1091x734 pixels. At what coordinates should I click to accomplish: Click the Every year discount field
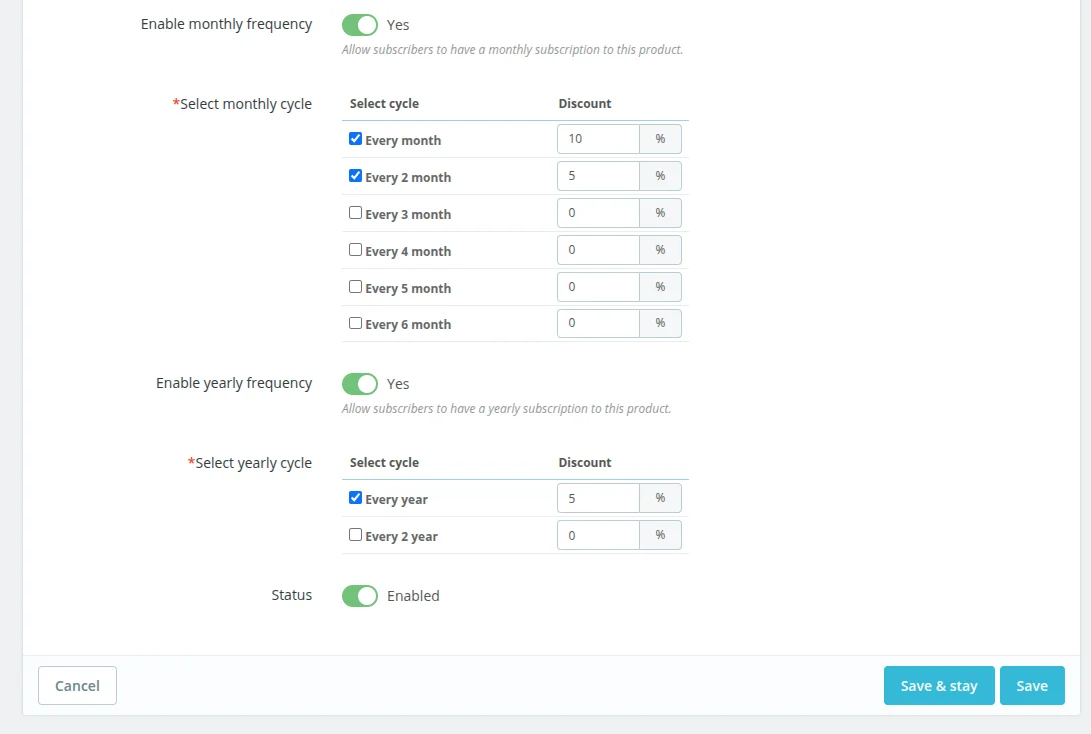coord(598,498)
